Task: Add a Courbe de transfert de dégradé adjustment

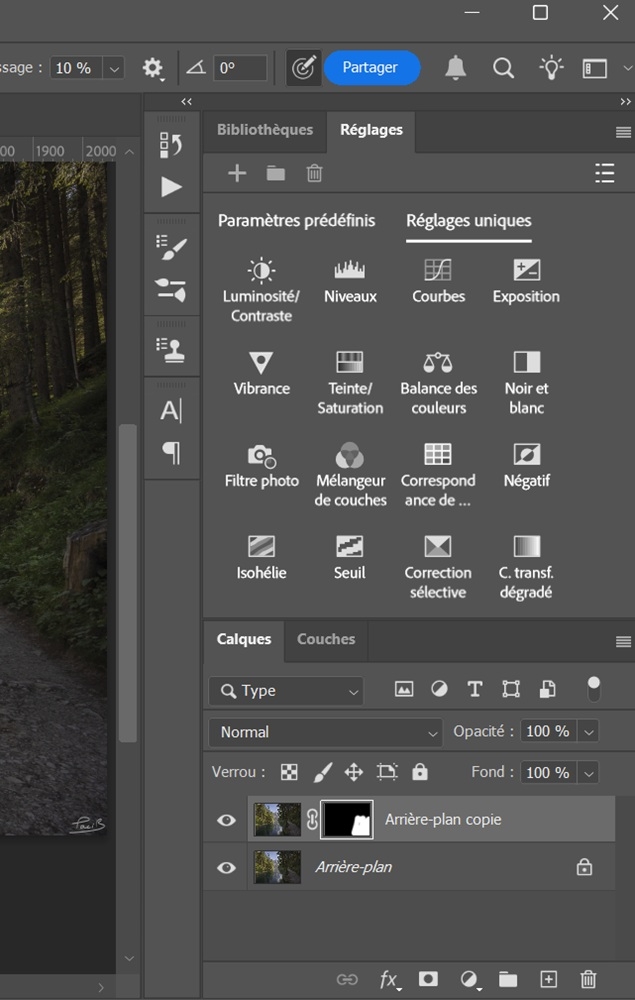Action: tap(526, 566)
